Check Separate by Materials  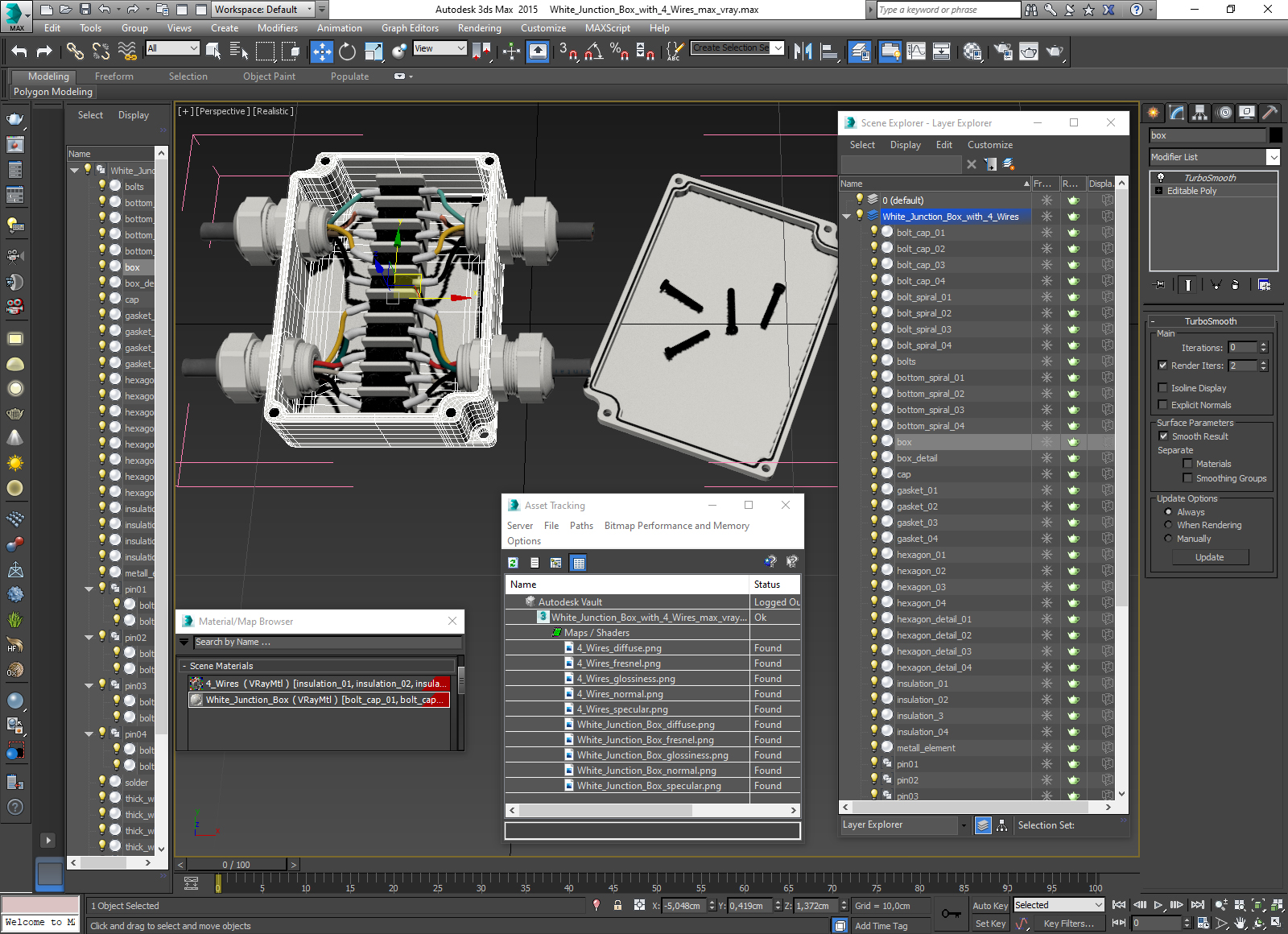1187,464
